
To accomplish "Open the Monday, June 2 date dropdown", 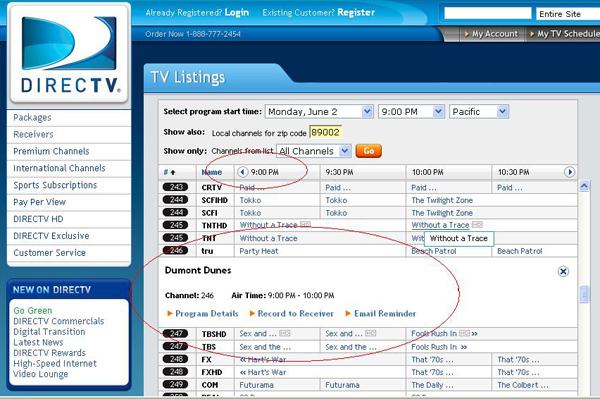I will click(319, 112).
